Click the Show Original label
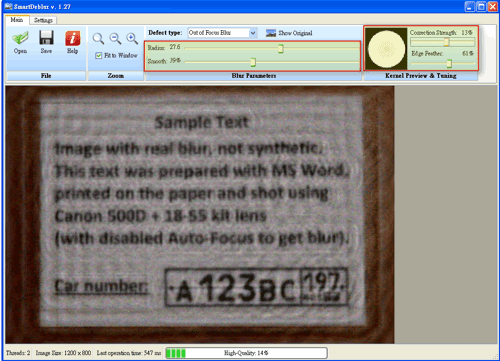The height and width of the screenshot is (361, 500). 295,33
